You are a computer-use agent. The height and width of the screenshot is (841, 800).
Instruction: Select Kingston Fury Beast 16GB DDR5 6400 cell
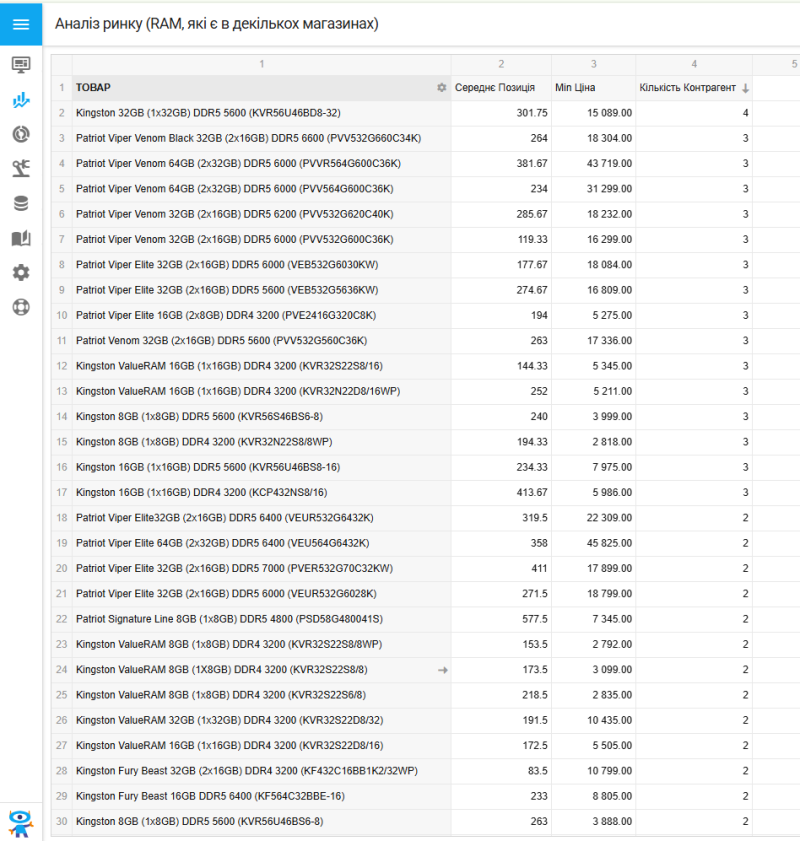click(x=210, y=796)
